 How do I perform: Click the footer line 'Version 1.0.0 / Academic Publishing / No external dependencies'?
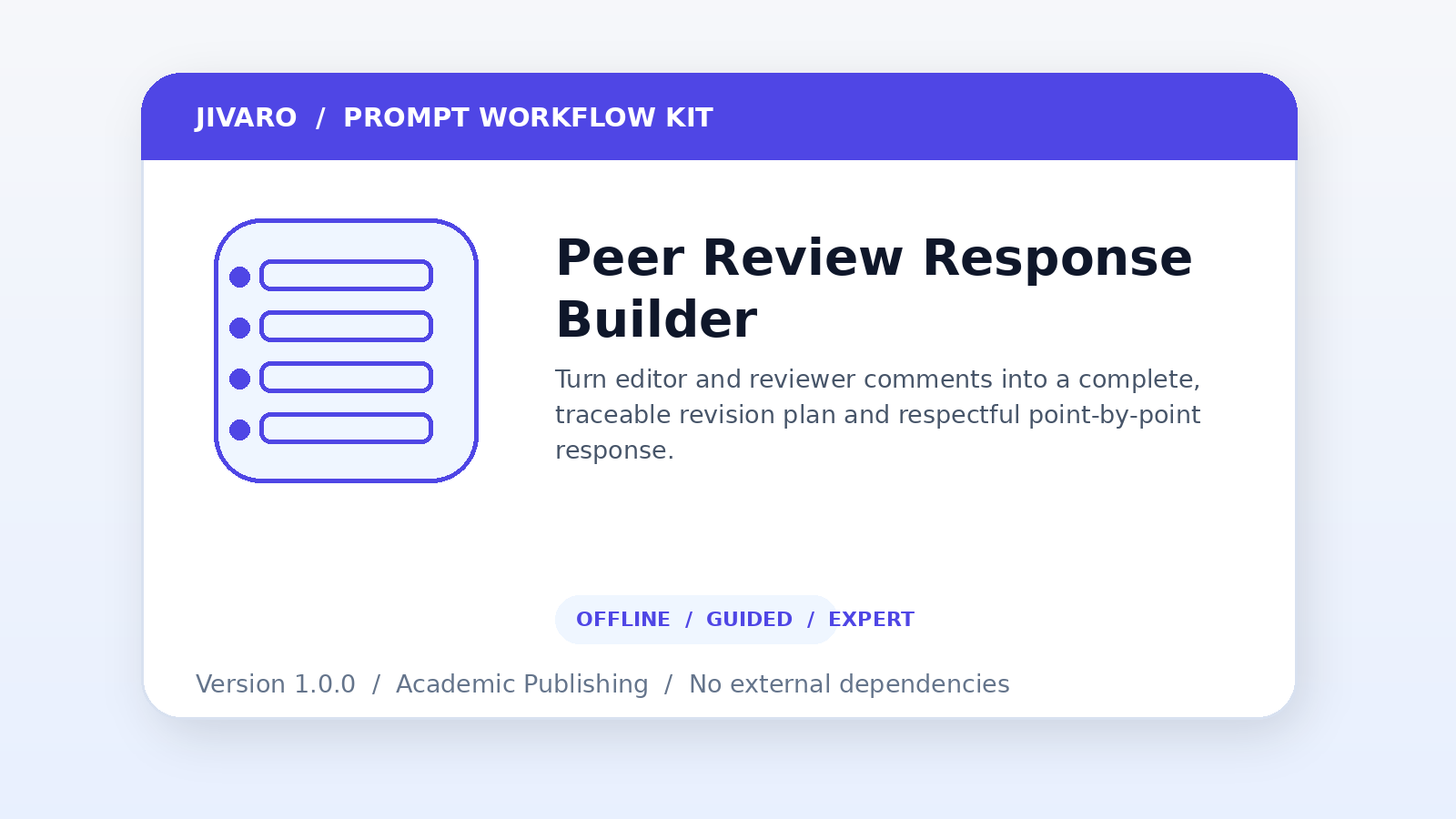pos(602,684)
